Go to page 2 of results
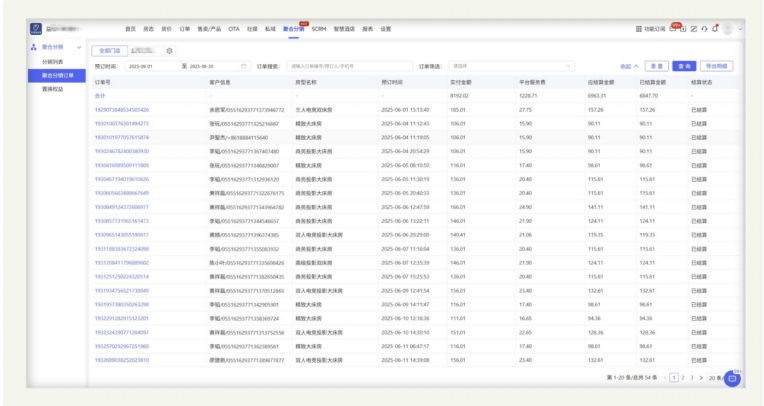 [x=683, y=378]
